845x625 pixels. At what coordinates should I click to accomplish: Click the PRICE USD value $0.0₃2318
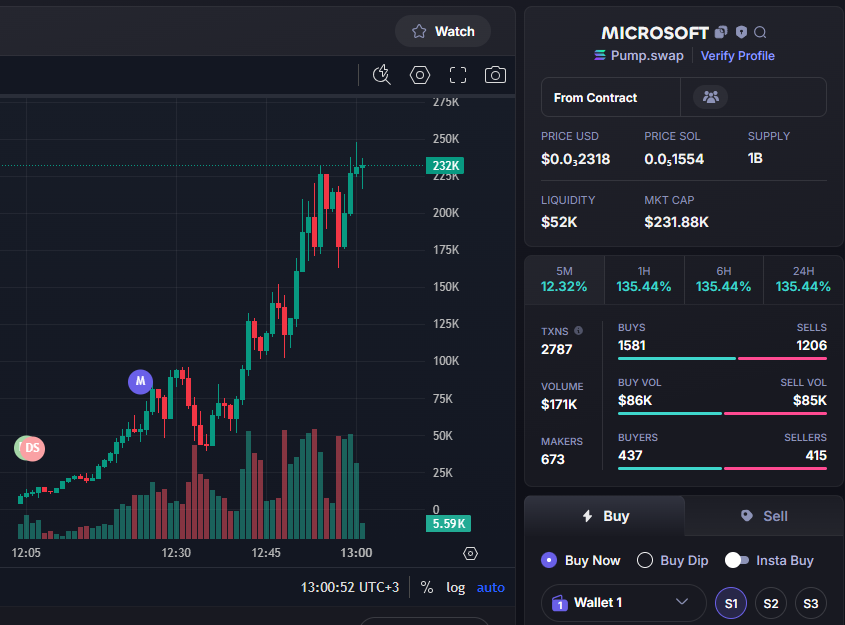click(576, 159)
